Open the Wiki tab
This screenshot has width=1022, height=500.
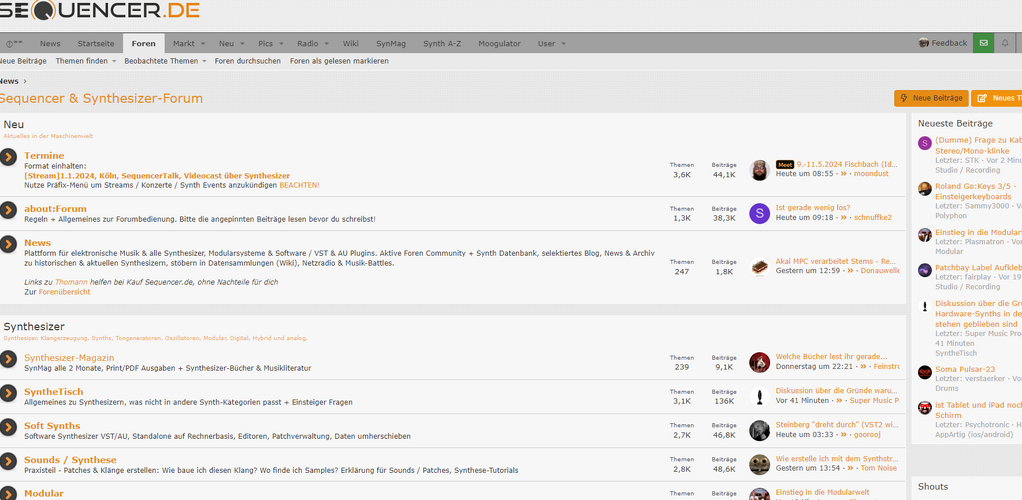pyautogui.click(x=351, y=44)
